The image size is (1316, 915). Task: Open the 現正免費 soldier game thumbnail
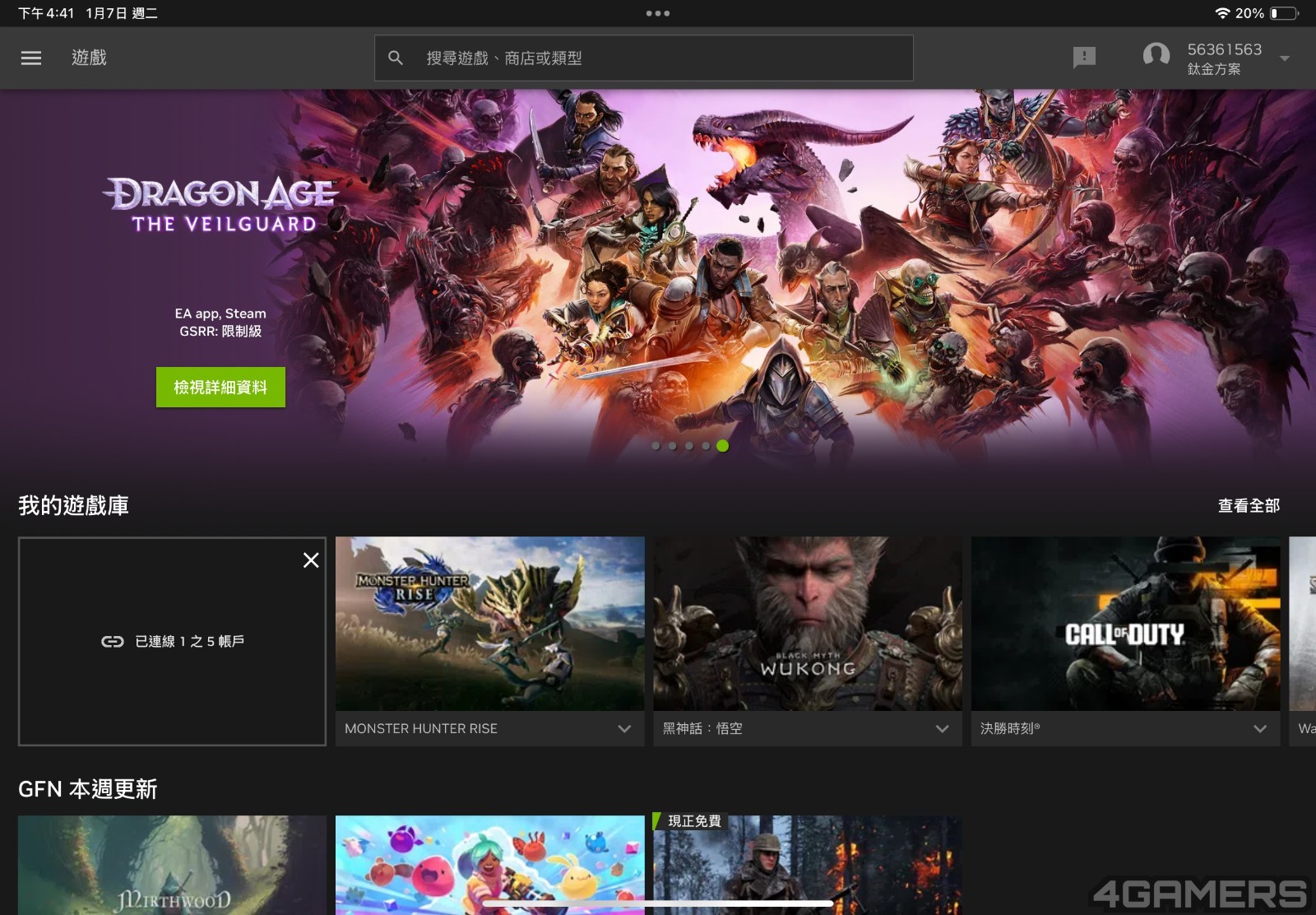click(x=808, y=865)
